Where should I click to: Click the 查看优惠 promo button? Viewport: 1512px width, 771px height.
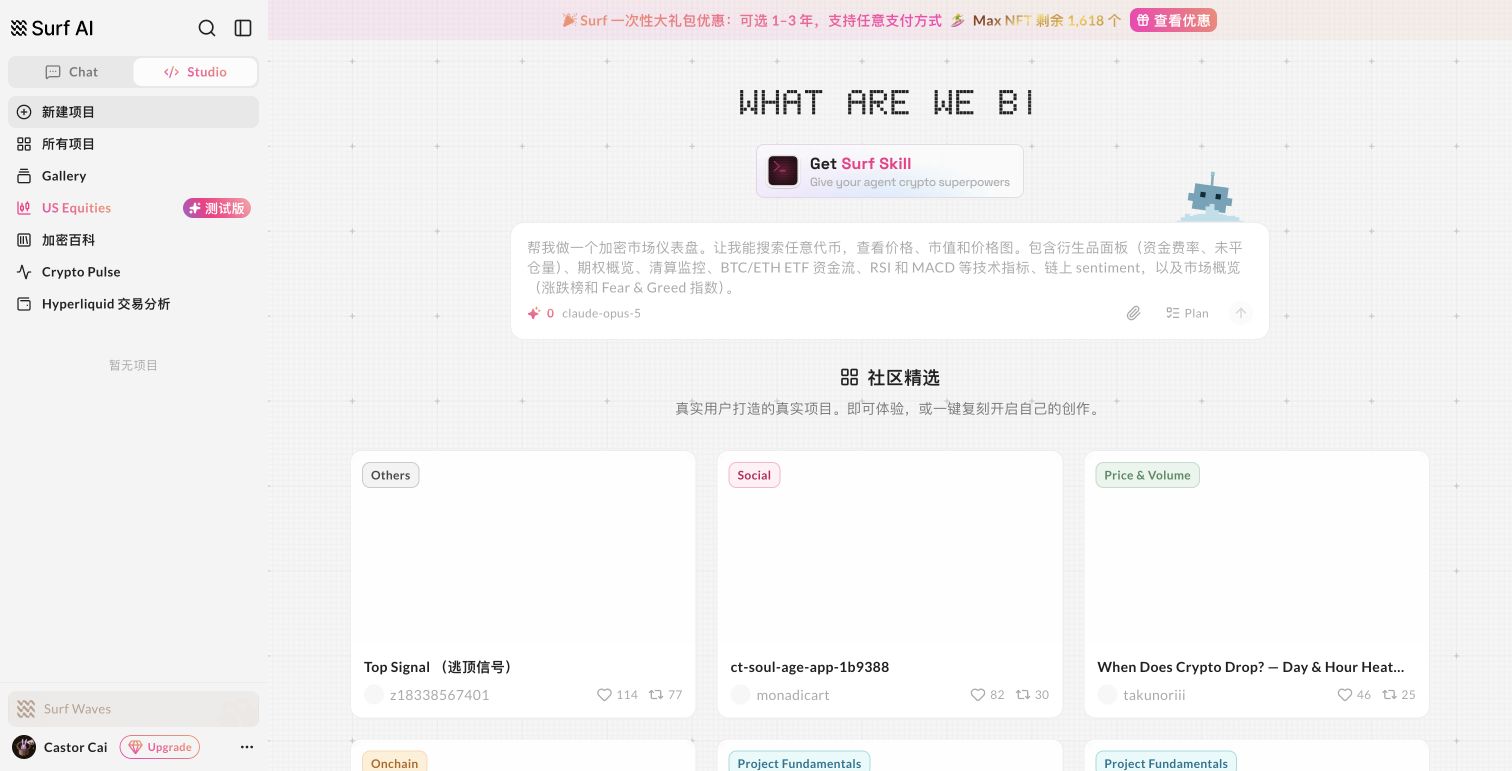1173,20
